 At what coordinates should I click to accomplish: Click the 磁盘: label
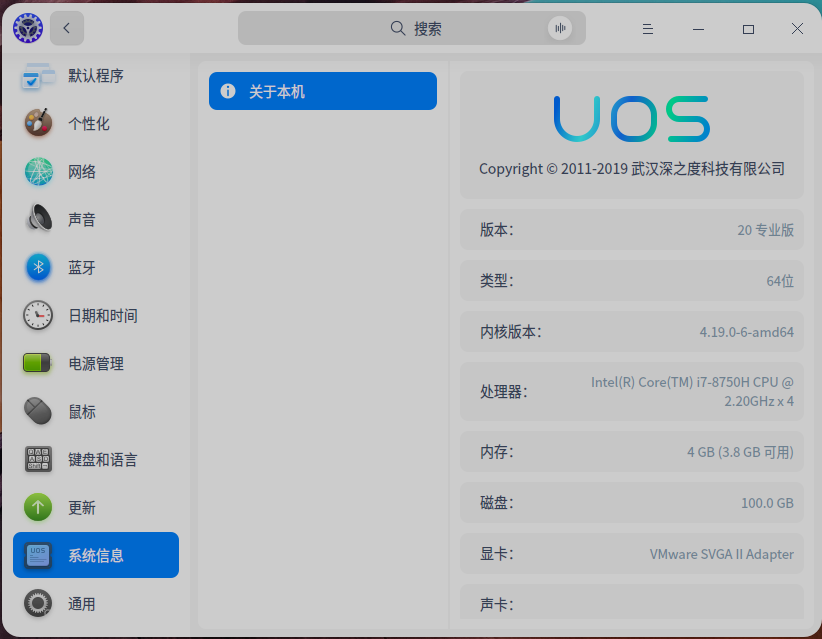point(496,503)
